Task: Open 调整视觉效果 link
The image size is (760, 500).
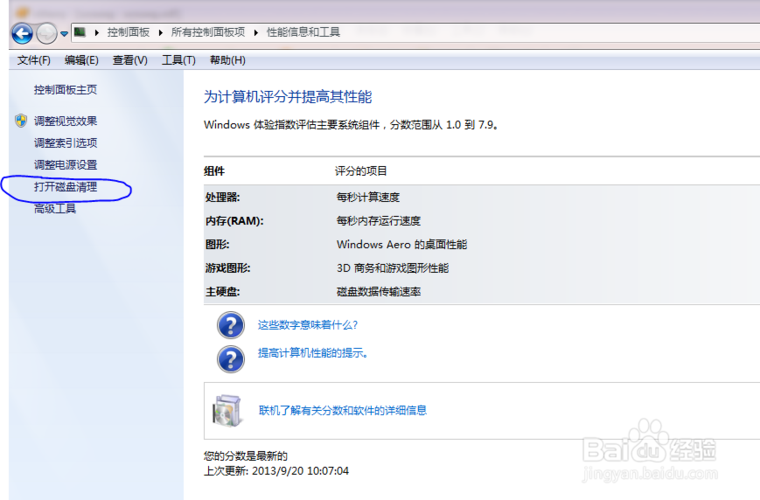Action: [65, 121]
